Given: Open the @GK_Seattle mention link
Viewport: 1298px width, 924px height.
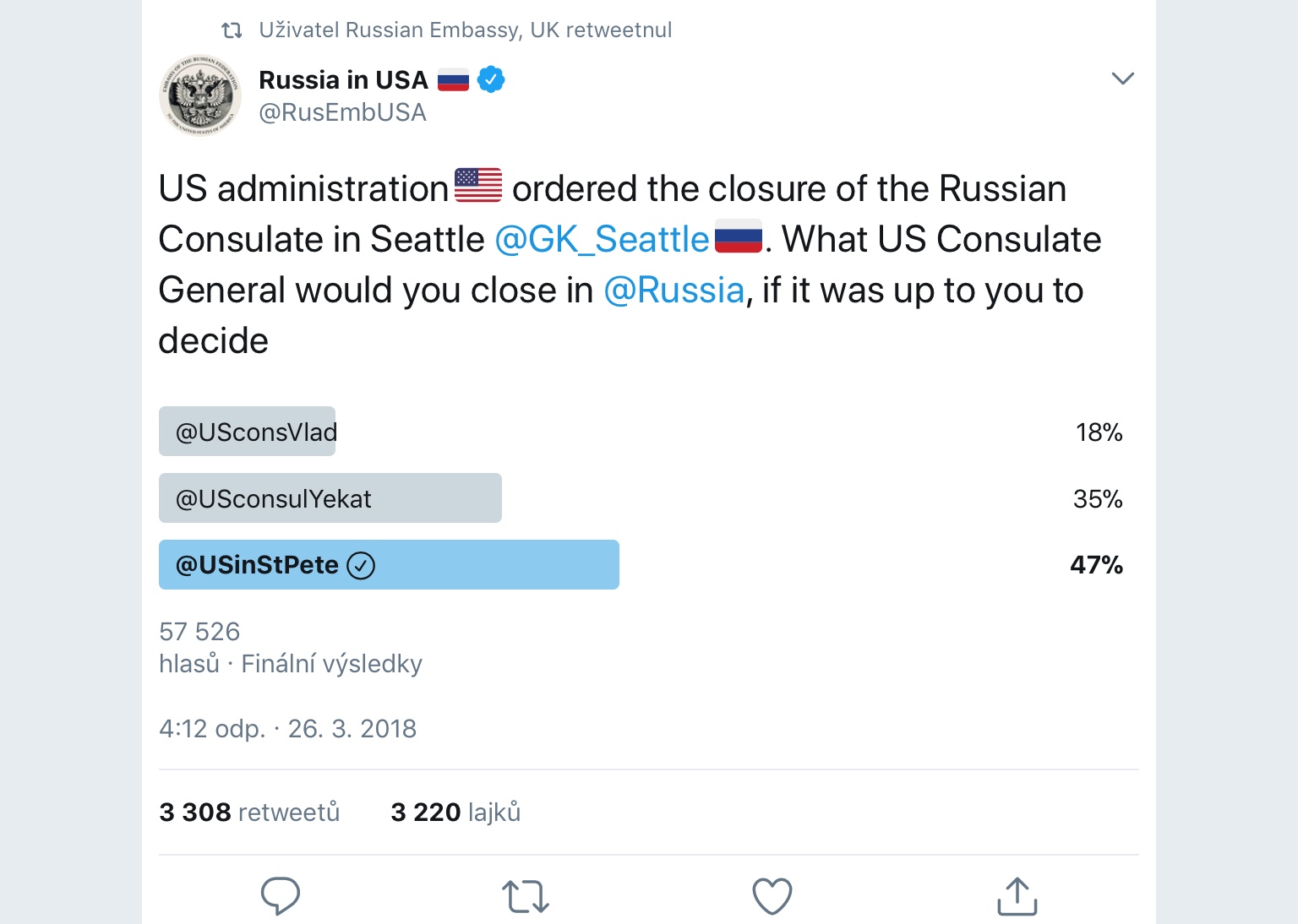Looking at the screenshot, I should (602, 240).
